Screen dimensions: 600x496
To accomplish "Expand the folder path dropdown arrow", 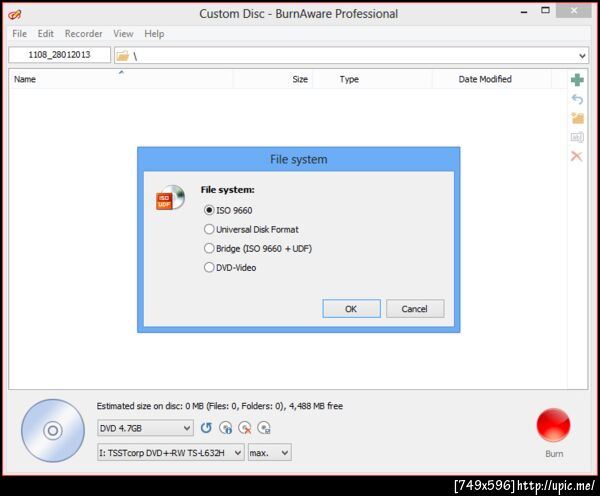I will click(582, 56).
